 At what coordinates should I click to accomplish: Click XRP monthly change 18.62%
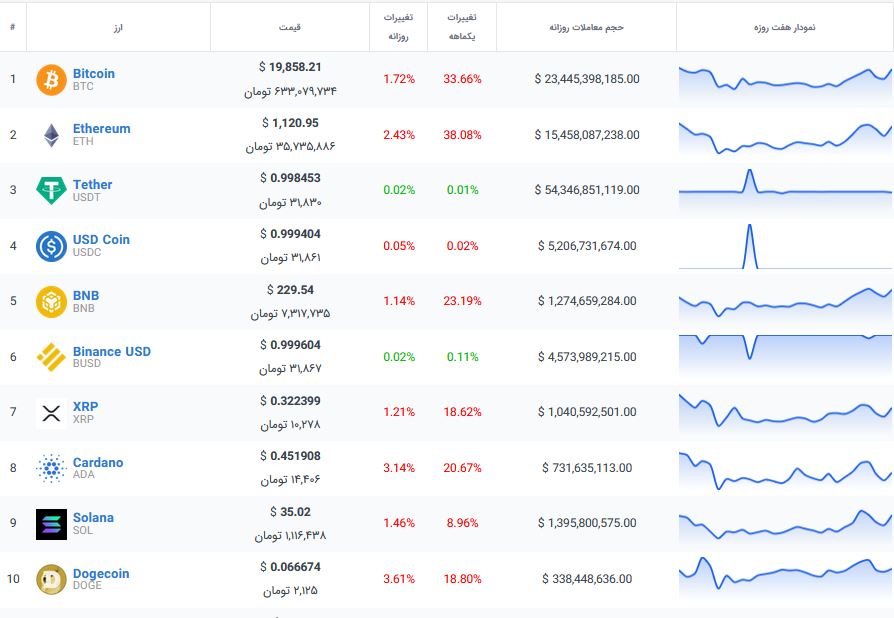point(462,412)
